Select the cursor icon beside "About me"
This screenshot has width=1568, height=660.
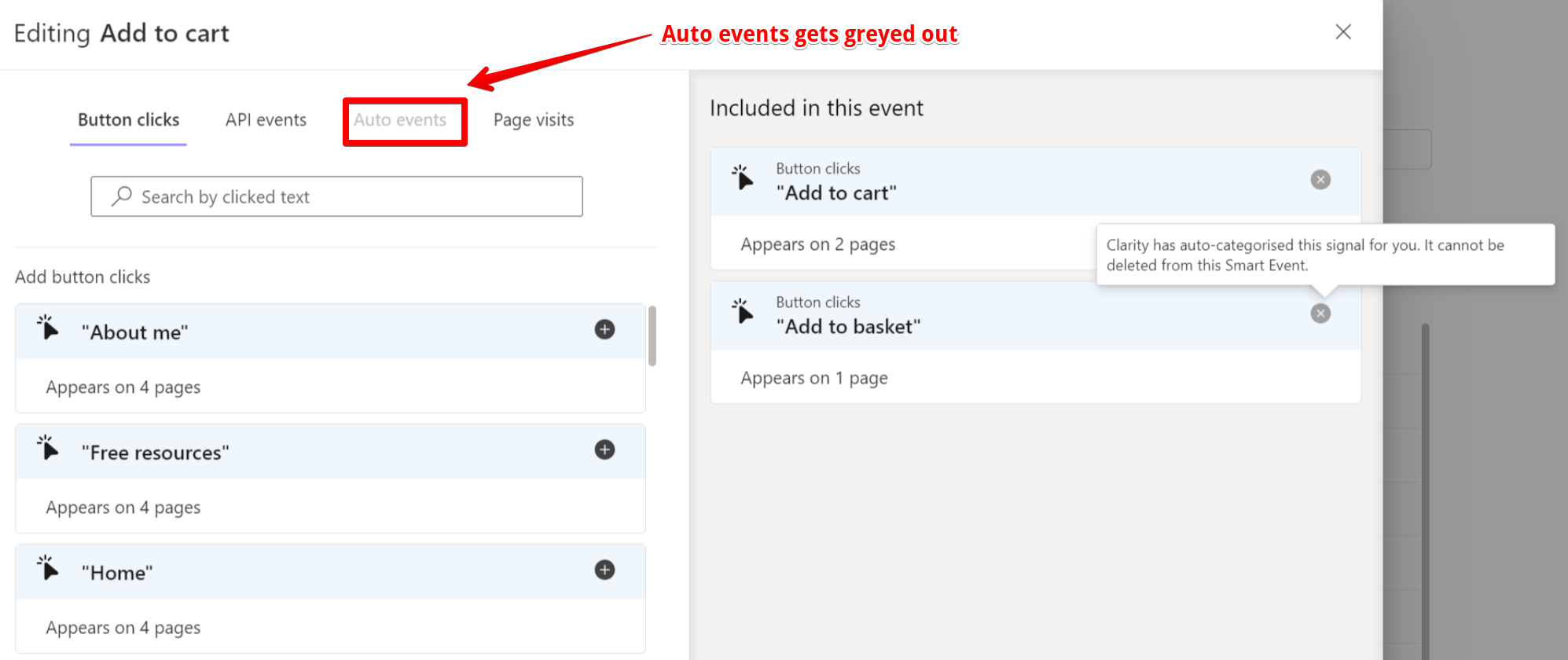point(49,328)
